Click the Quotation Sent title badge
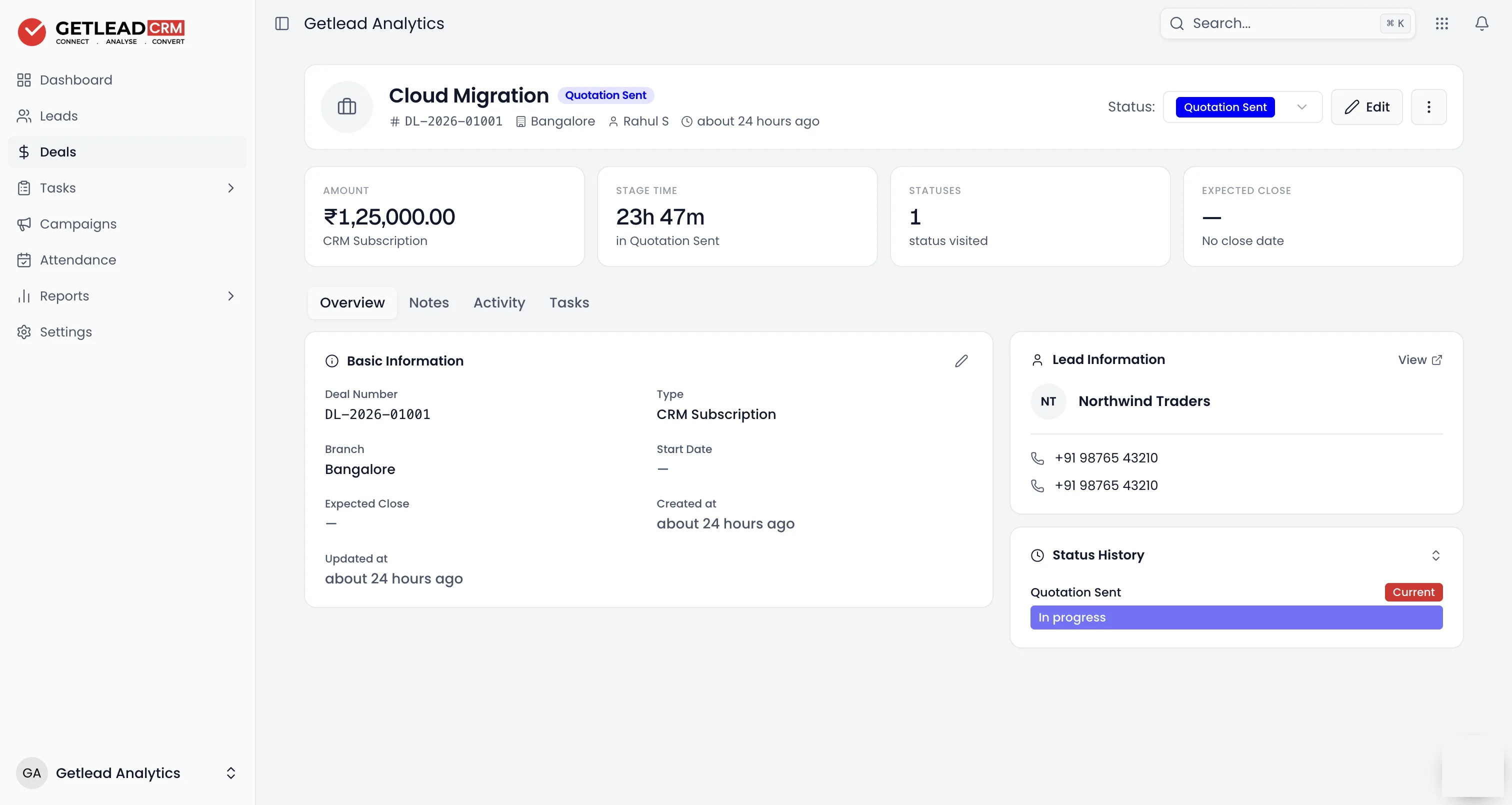 pyautogui.click(x=605, y=95)
